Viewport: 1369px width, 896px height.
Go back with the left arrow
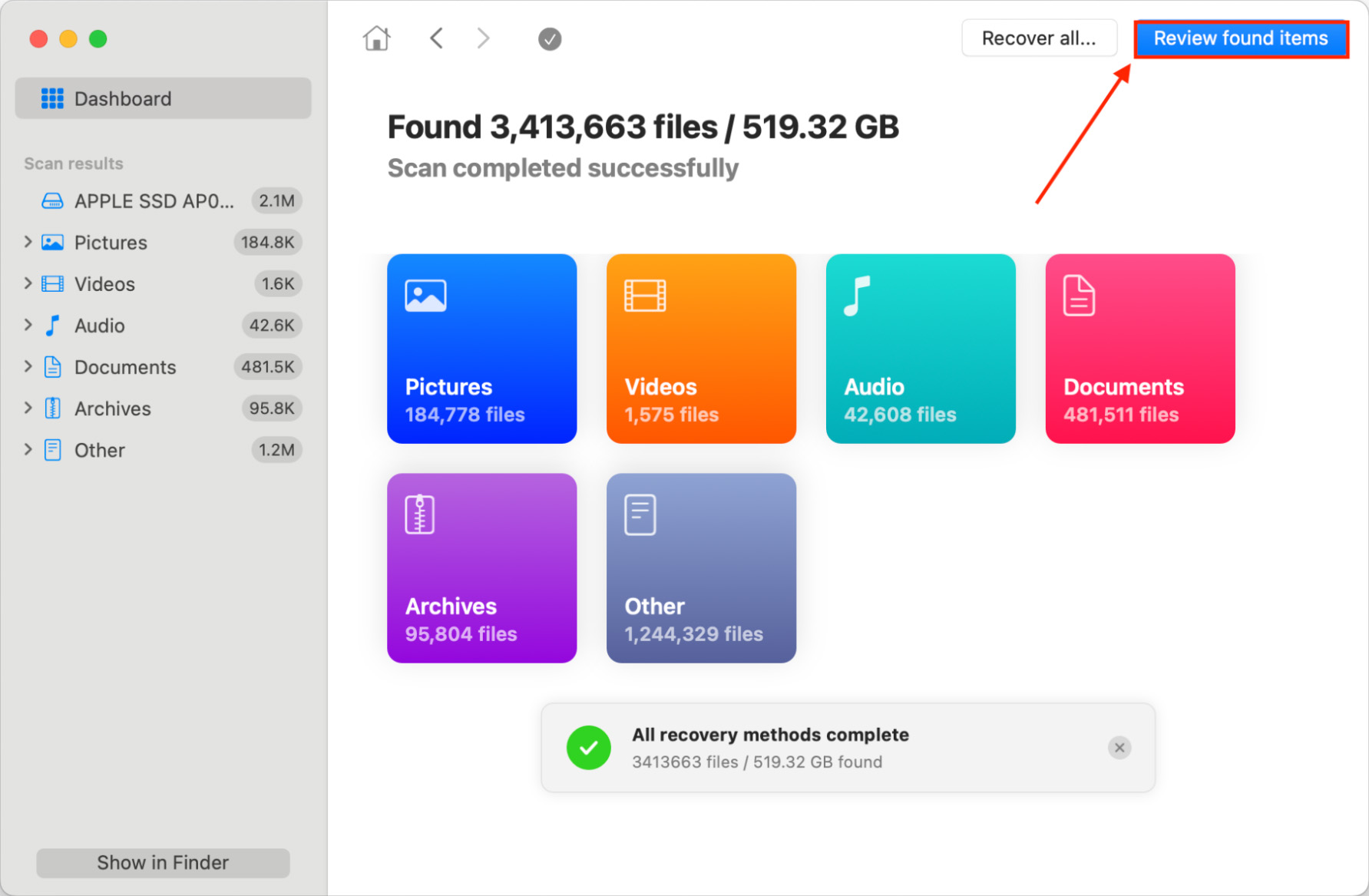click(436, 38)
